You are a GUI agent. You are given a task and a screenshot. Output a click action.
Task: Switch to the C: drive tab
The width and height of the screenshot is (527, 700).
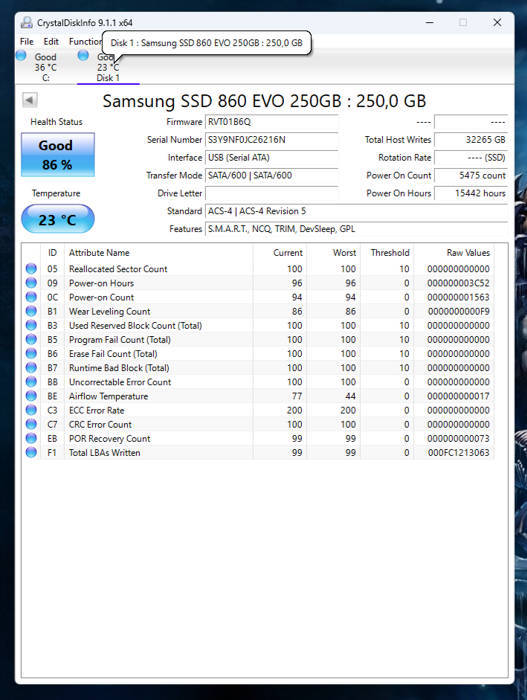[x=45, y=67]
